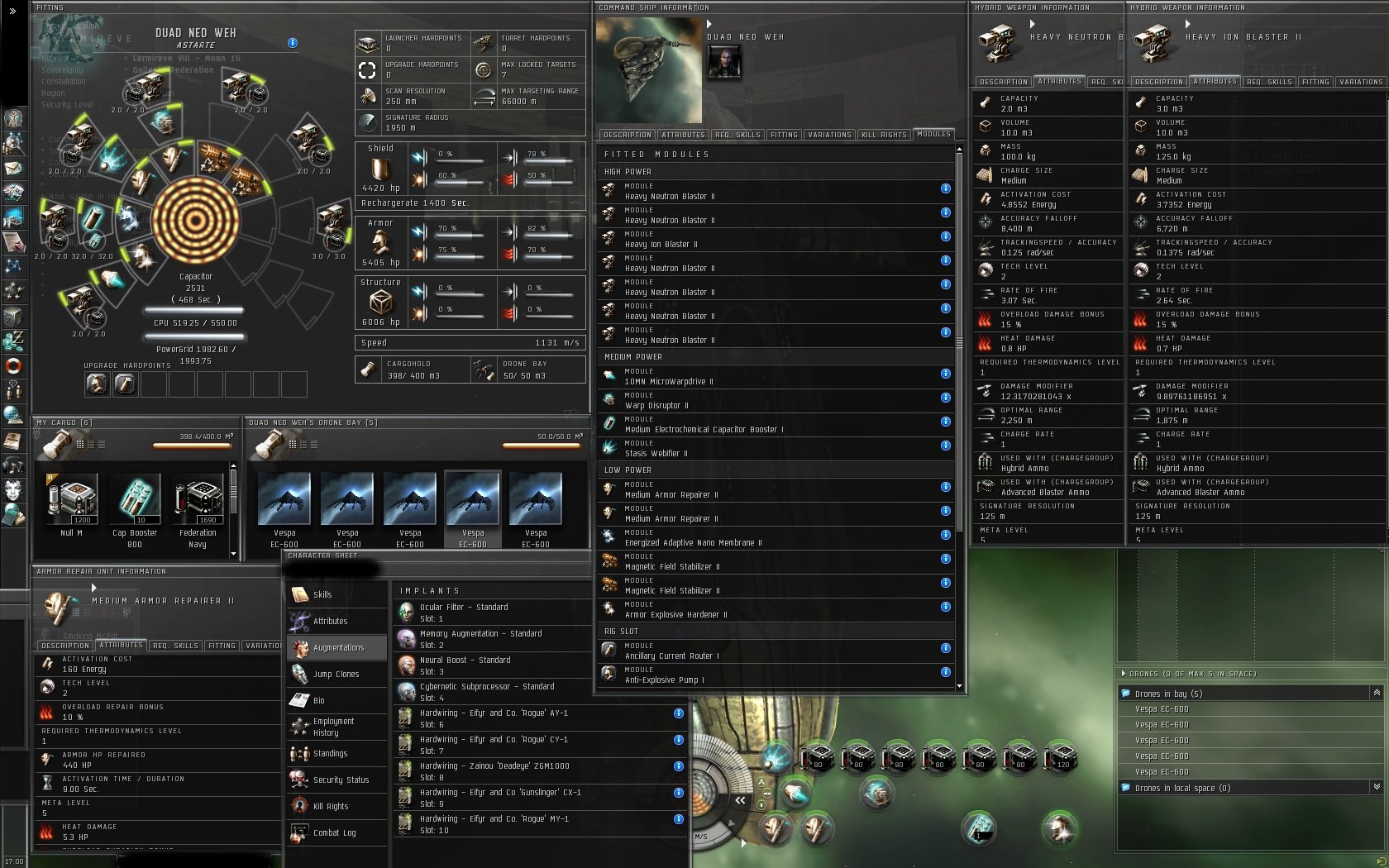This screenshot has width=1389, height=868.
Task: Open the Kill Rights tab in Command Ship Information
Action: click(884, 135)
